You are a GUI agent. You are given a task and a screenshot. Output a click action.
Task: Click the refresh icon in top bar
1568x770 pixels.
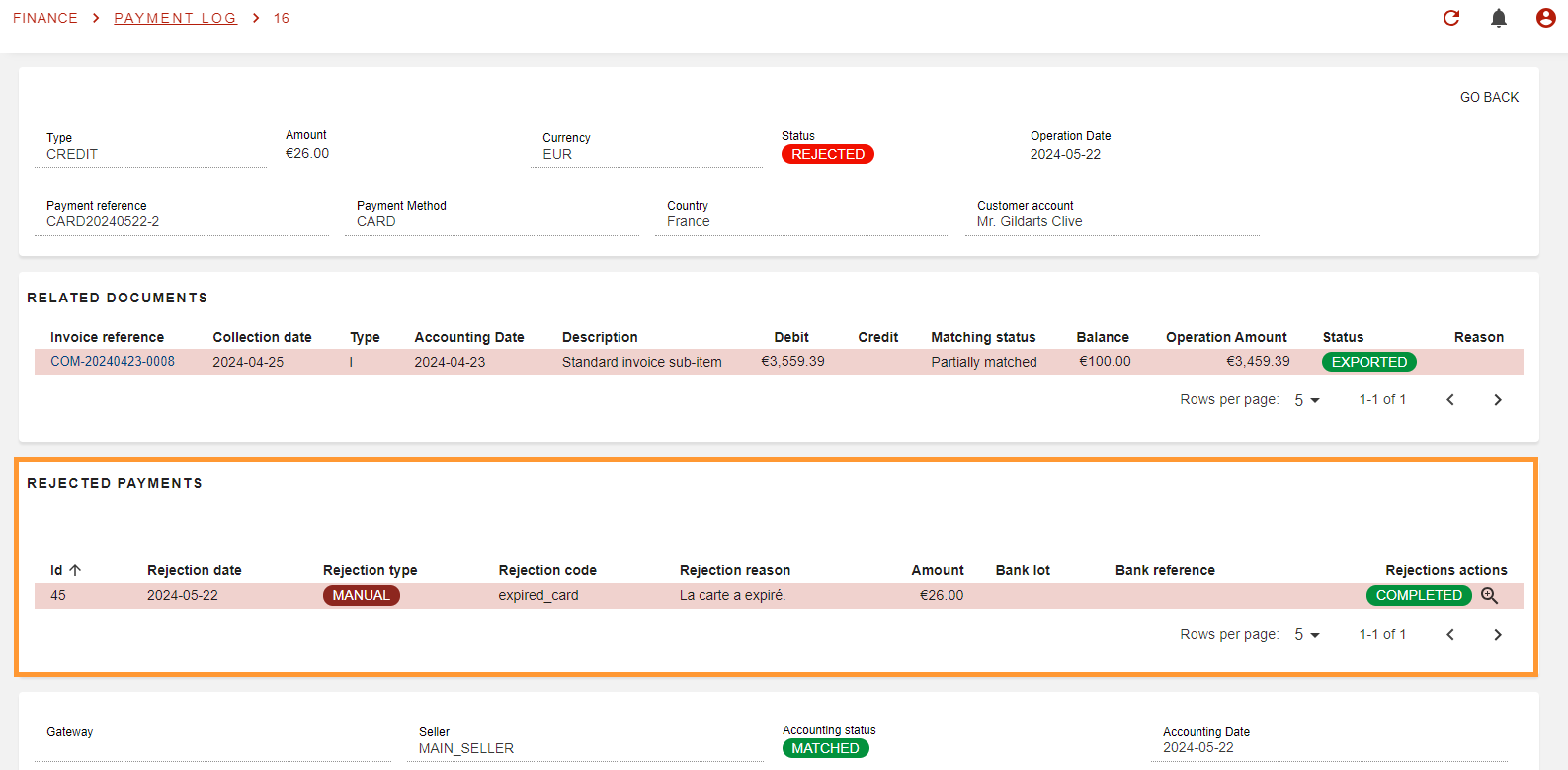pyautogui.click(x=1451, y=18)
